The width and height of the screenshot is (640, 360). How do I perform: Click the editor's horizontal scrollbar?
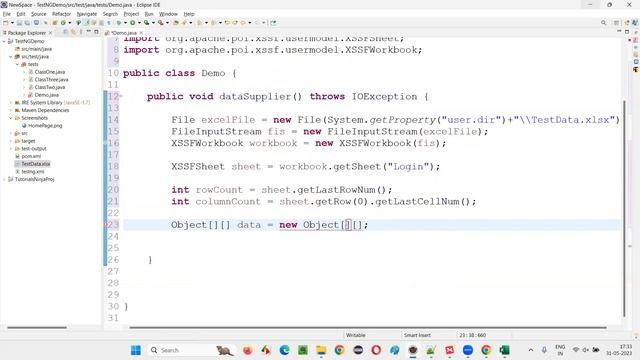[367, 327]
